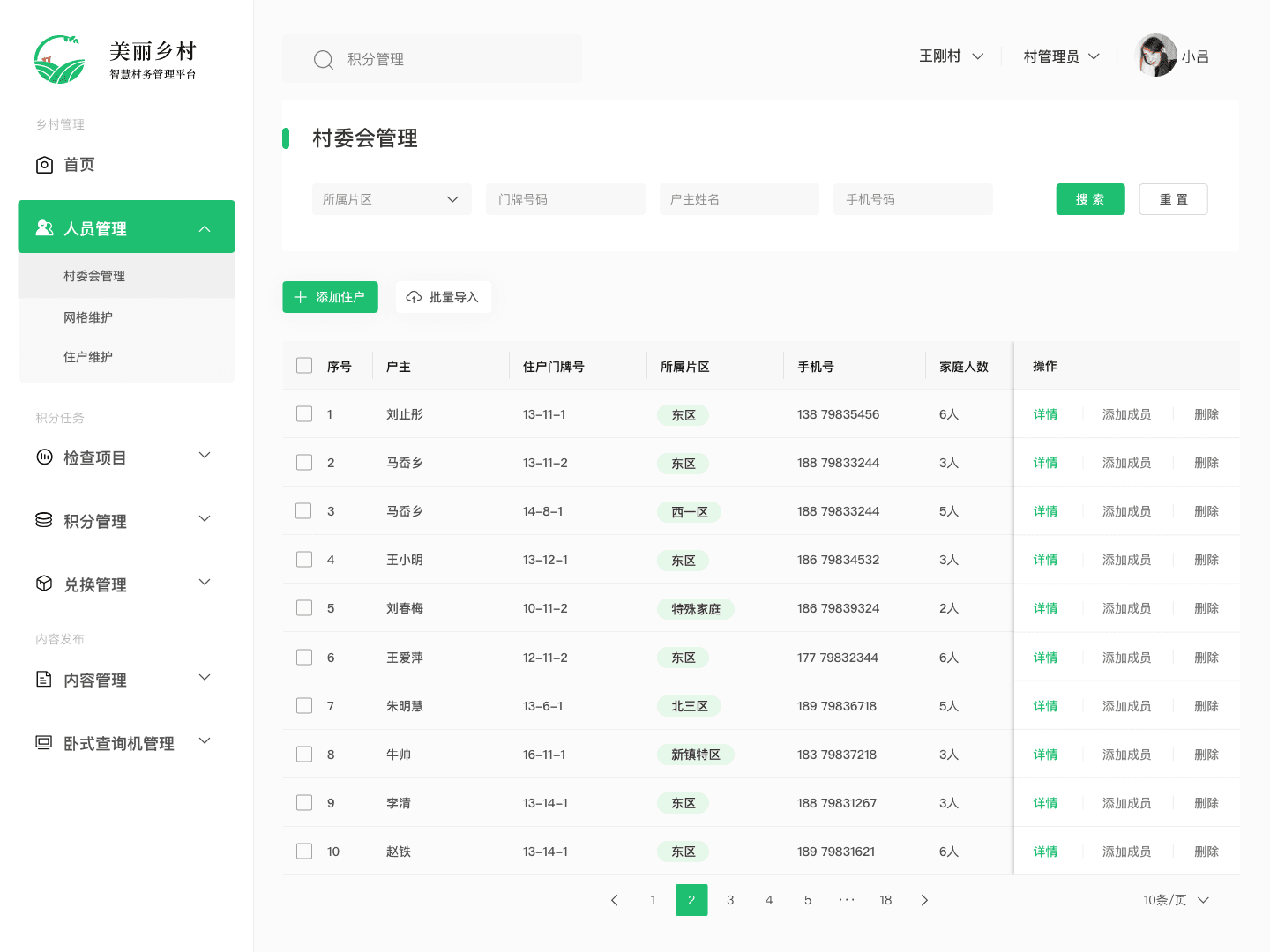Click the cloud upload icon in 批量导入
Screen dimensions: 1270x952
point(414,297)
